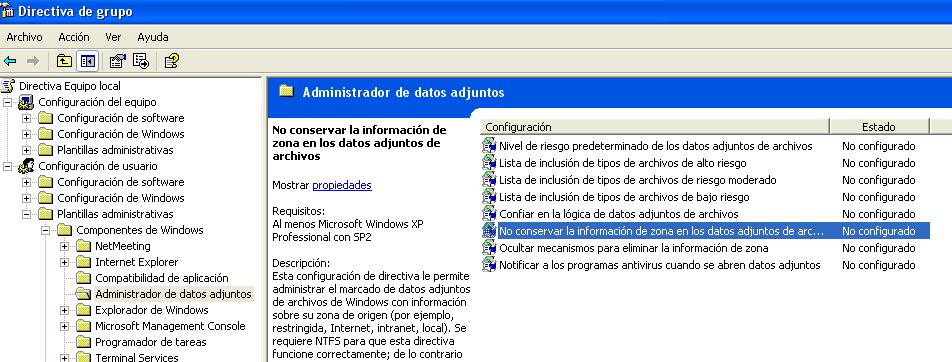The image size is (952, 362).
Task: Select 'Ocultar mecanismos para eliminar la información de zona'
Action: (x=634, y=248)
